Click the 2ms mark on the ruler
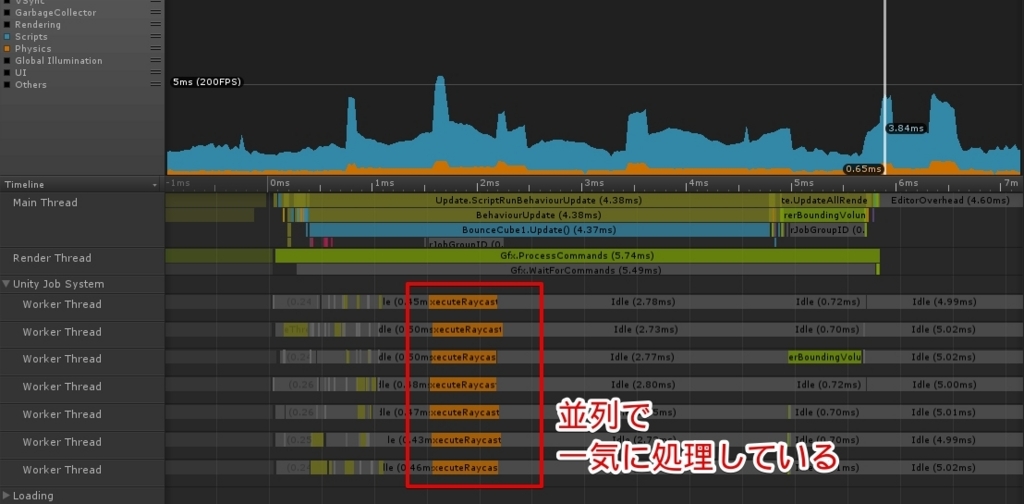Viewport: 1024px width, 504px height. (x=489, y=183)
